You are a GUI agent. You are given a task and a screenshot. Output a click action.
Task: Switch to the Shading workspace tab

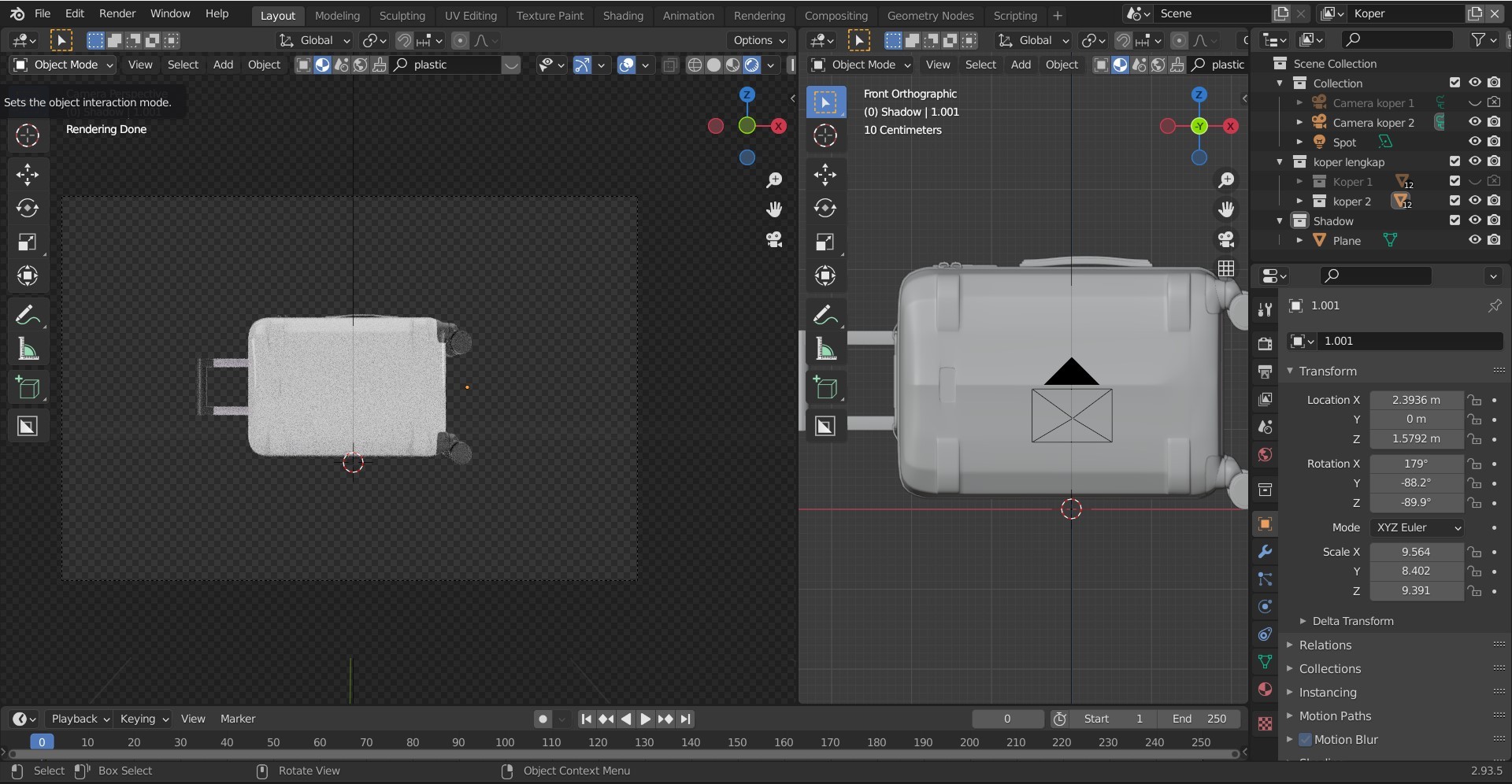622,15
